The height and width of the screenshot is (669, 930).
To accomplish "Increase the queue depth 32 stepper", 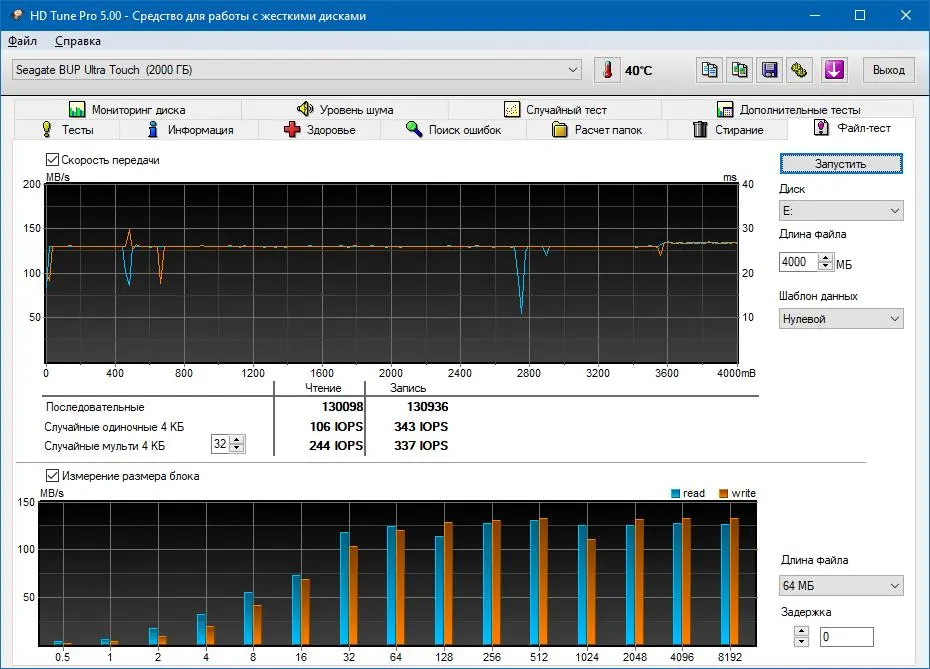I will point(237,439).
